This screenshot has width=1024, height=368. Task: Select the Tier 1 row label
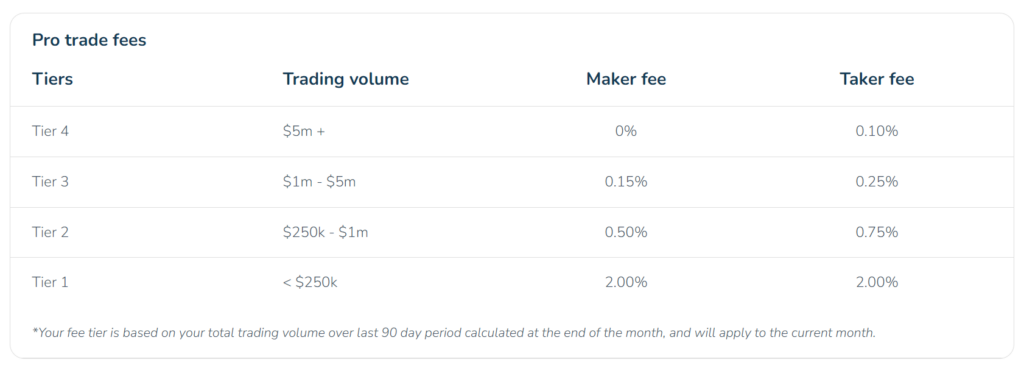pyautogui.click(x=50, y=283)
